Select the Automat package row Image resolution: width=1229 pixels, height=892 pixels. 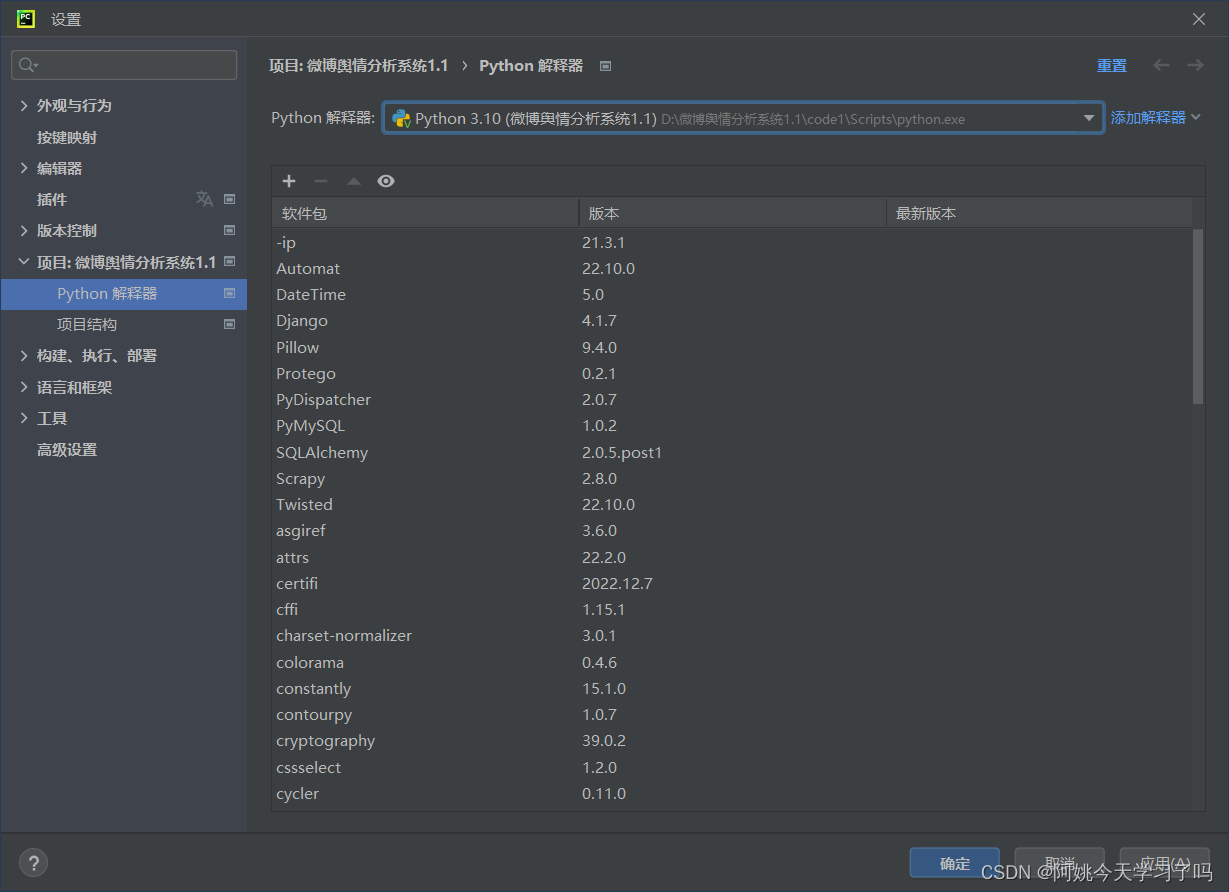[x=732, y=268]
